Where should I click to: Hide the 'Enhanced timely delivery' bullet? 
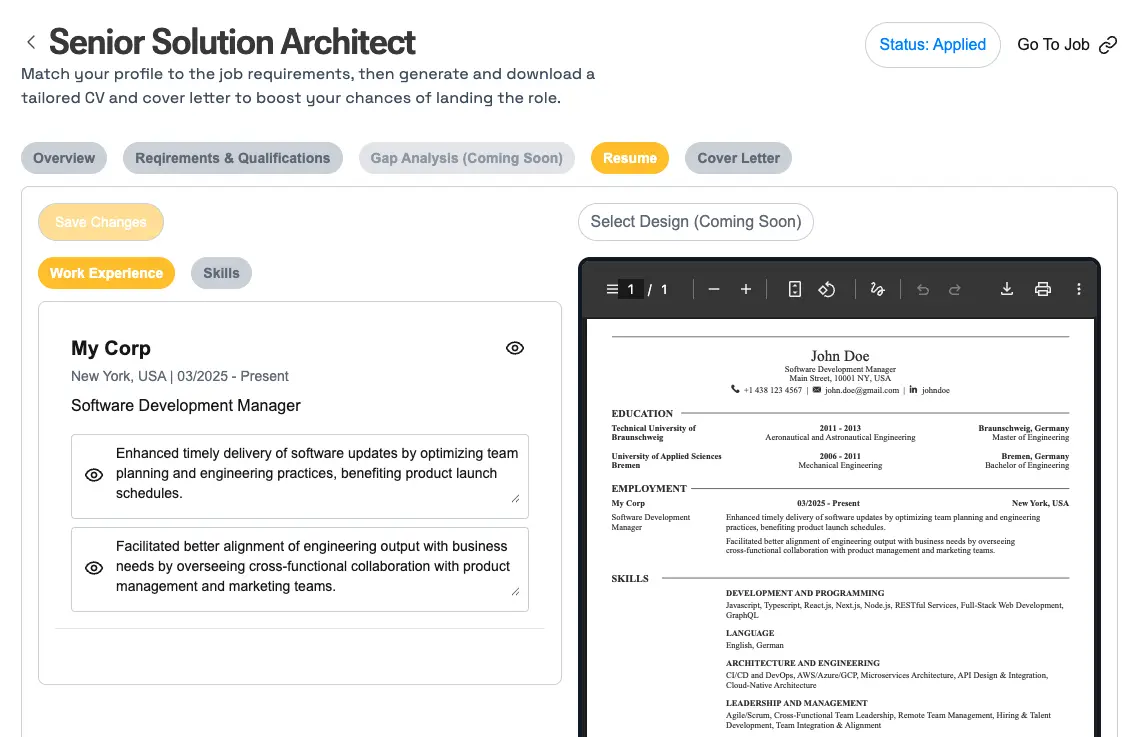[x=94, y=475]
